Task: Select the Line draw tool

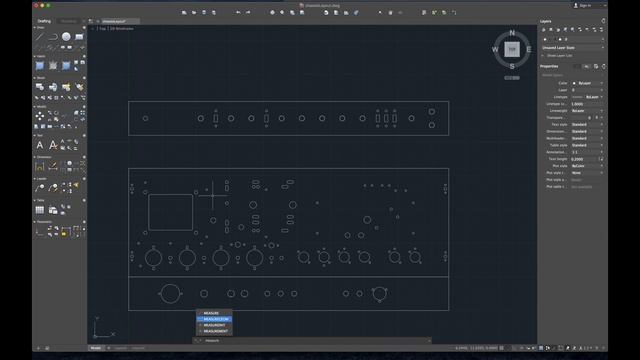Action: [x=40, y=37]
